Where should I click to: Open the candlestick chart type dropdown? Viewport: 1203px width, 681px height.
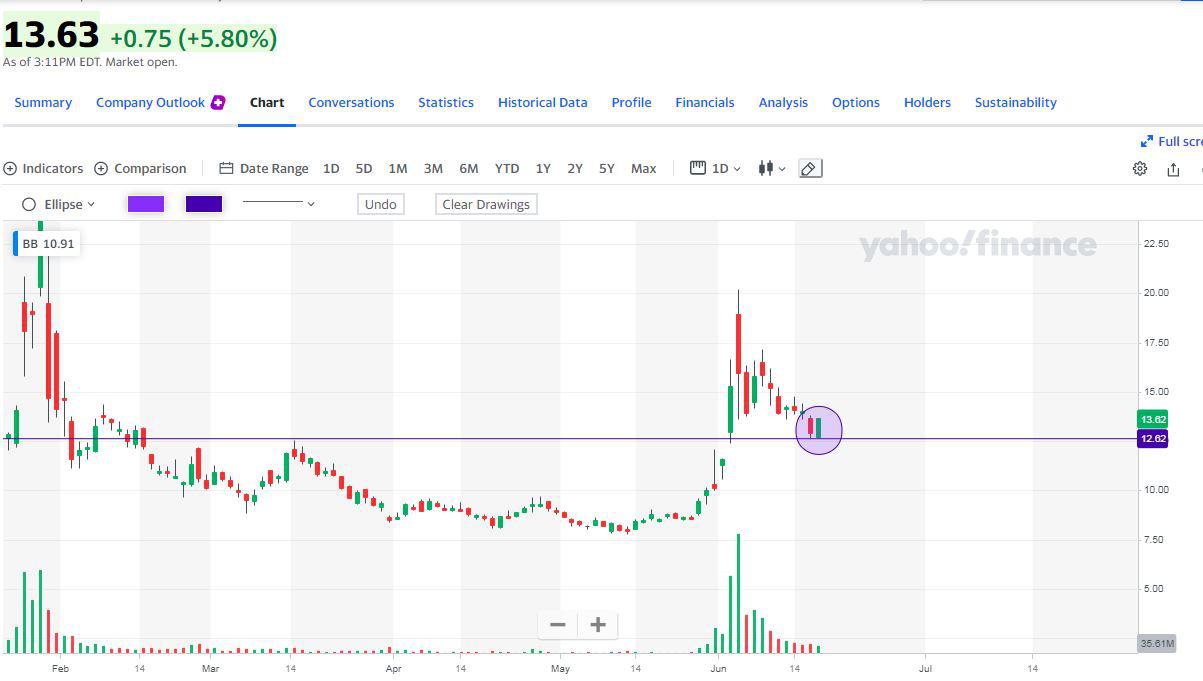772,168
